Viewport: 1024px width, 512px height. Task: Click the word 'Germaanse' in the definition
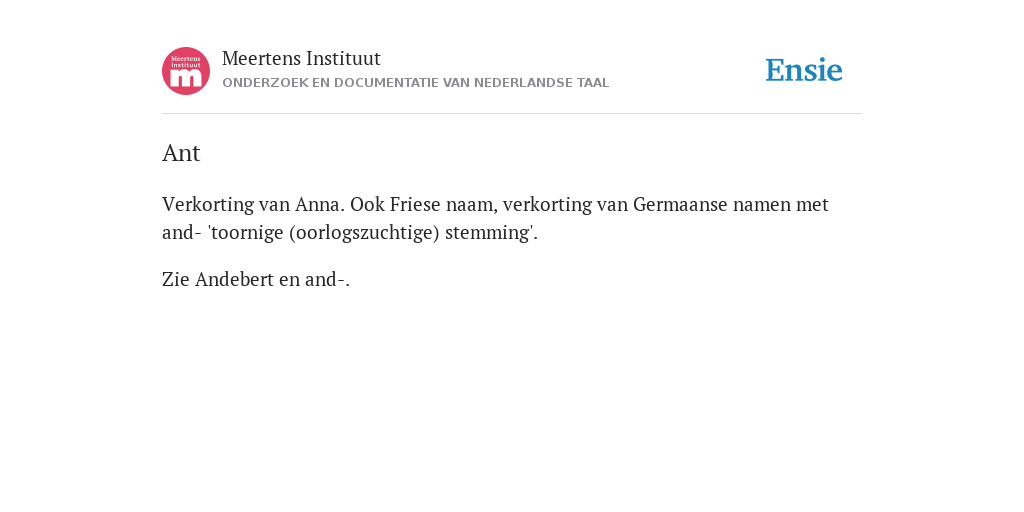[680, 204]
